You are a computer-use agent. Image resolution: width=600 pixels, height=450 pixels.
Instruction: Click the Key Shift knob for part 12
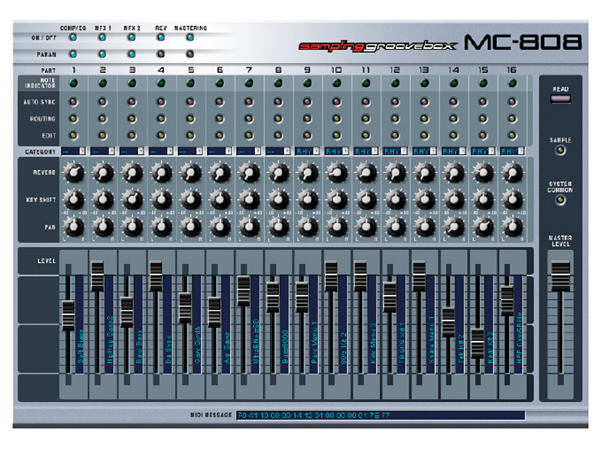pyautogui.click(x=395, y=200)
